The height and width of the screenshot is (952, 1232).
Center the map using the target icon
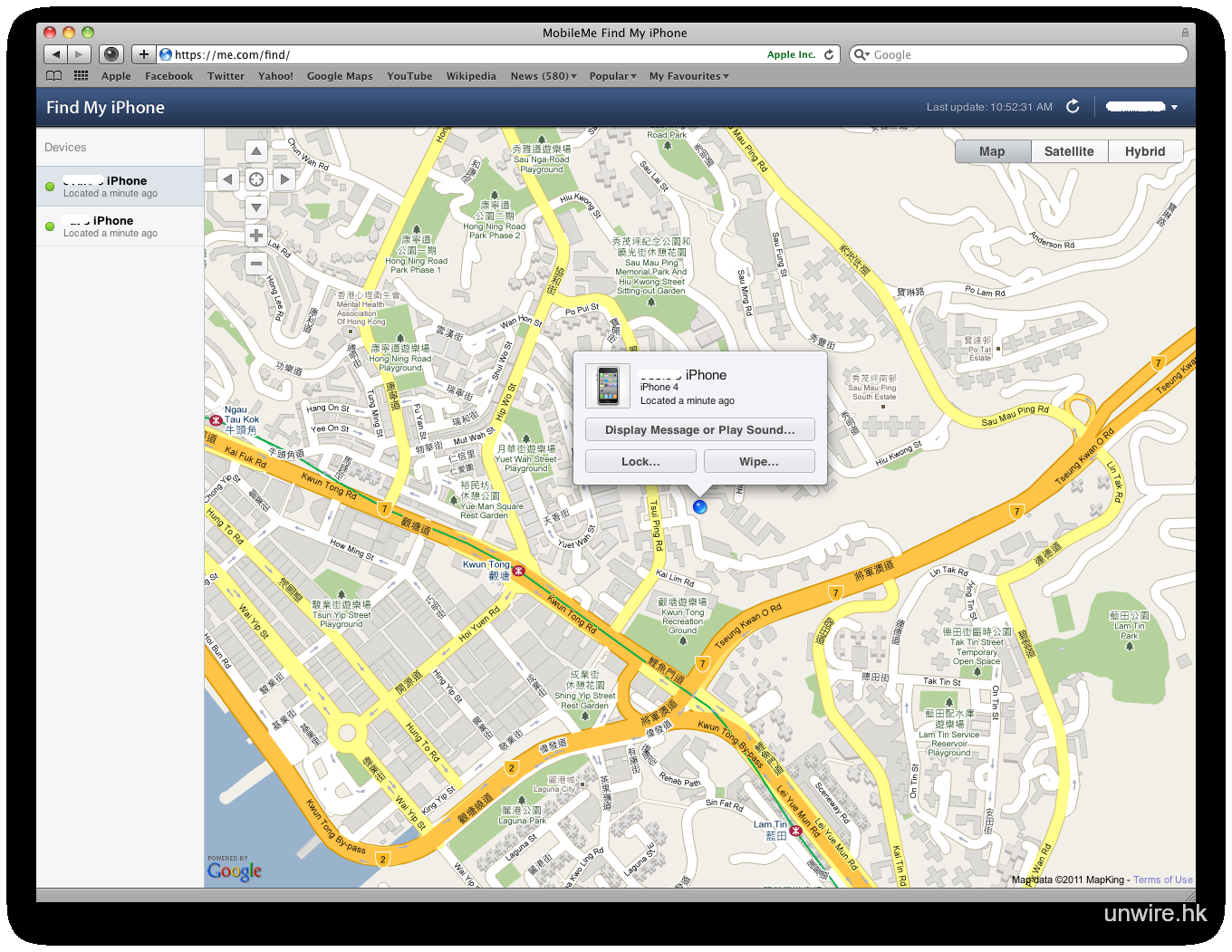256,179
